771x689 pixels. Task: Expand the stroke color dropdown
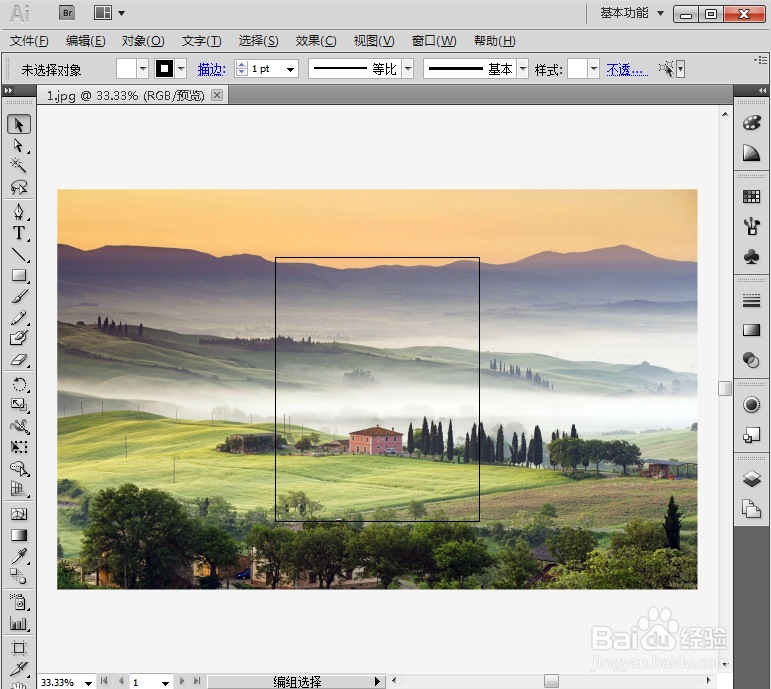(x=181, y=69)
